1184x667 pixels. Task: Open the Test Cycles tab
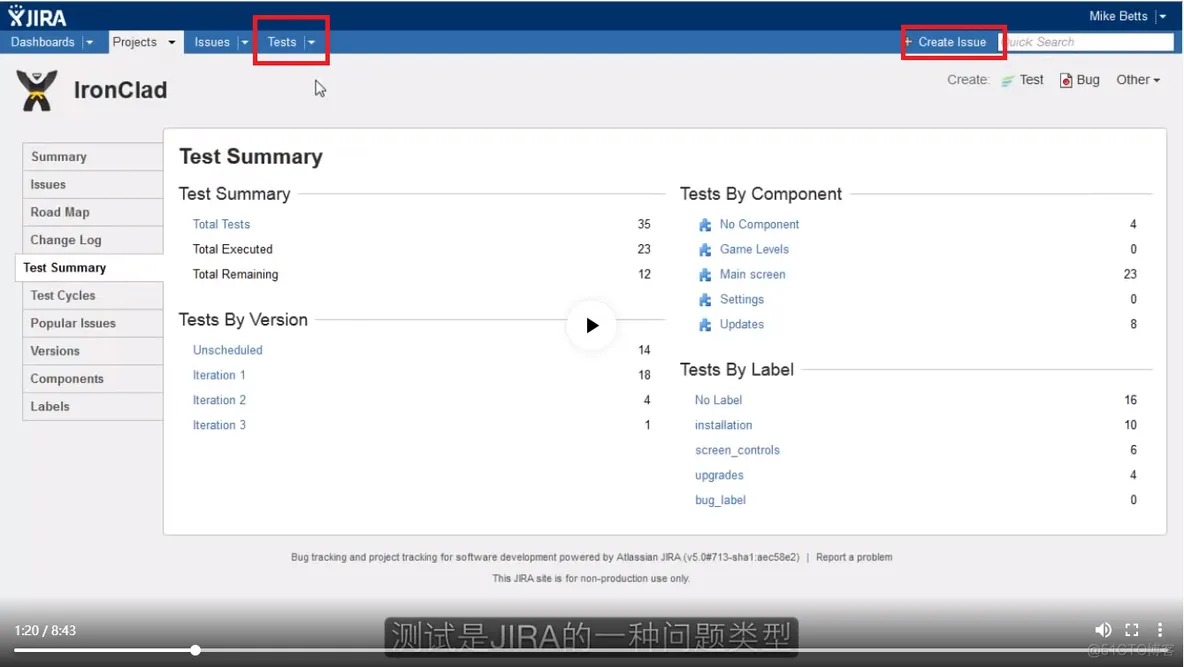click(93, 295)
